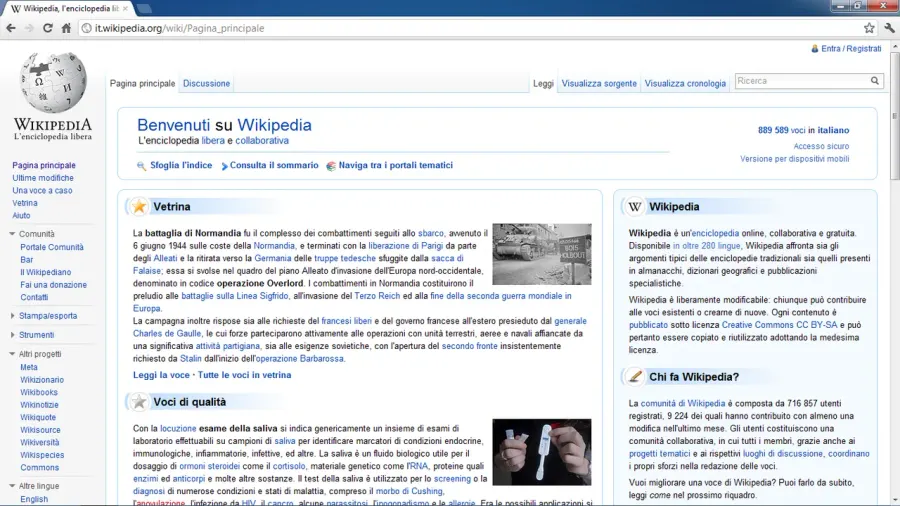The height and width of the screenshot is (506, 900).
Task: Bookmark page with star icon
Action: pos(869,28)
